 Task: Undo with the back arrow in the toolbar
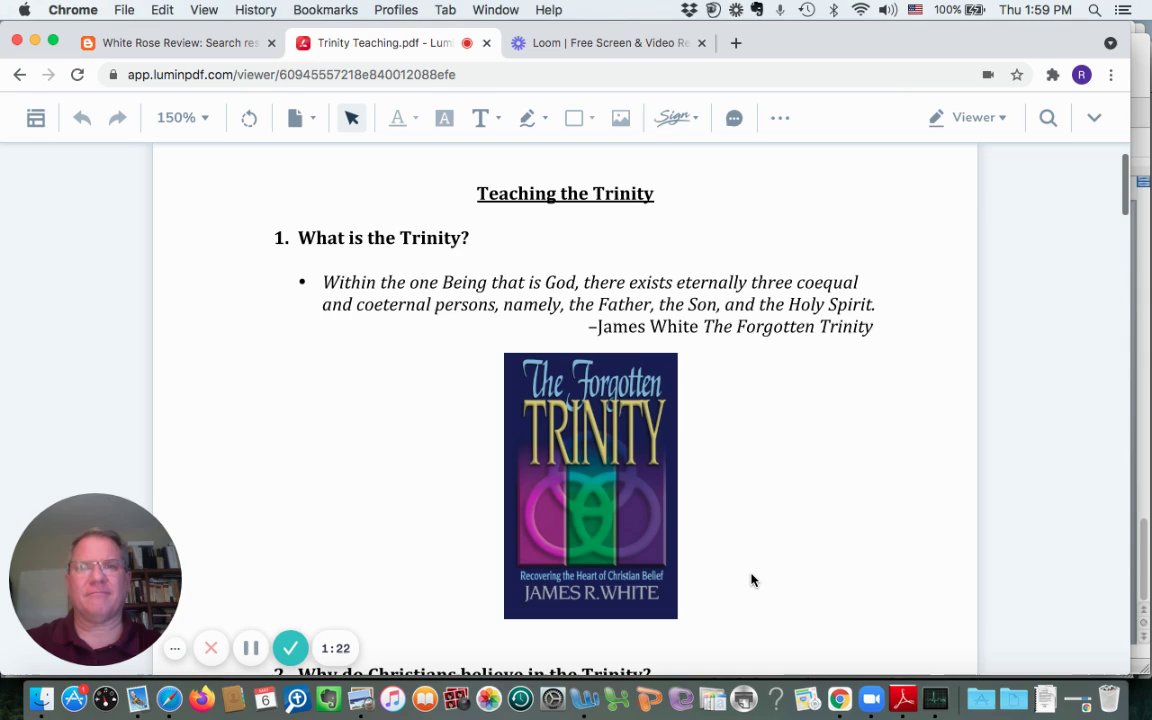[x=82, y=118]
